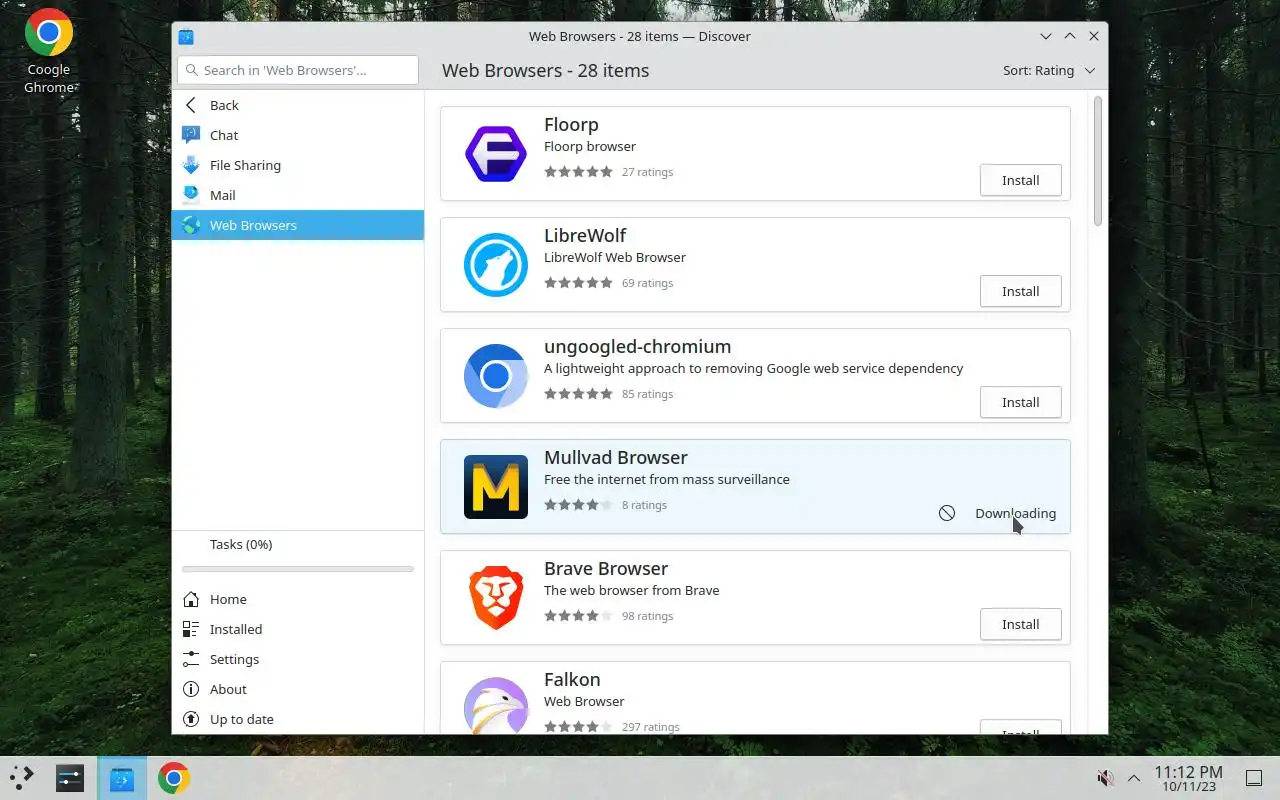Go Back in the sidebar

point(298,105)
